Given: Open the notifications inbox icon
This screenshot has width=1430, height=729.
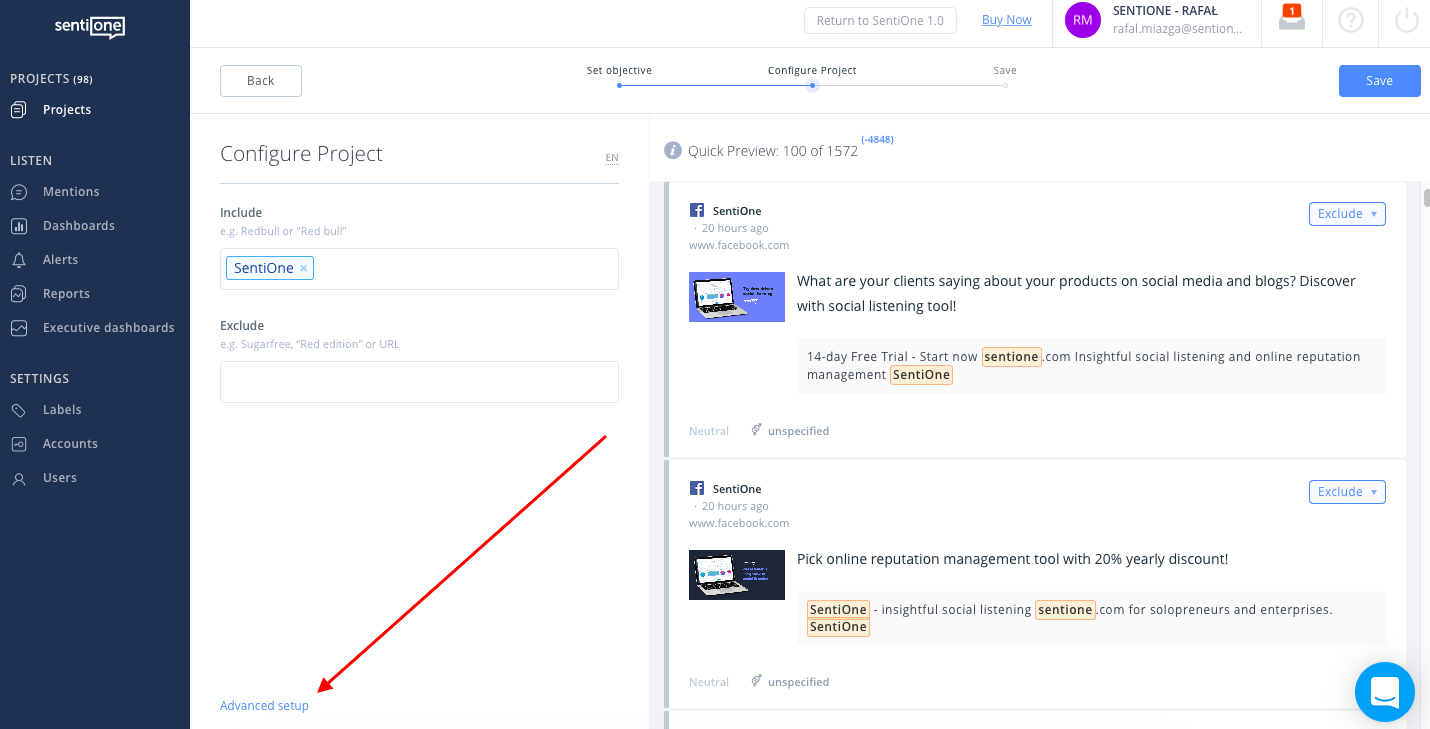Looking at the screenshot, I should click(1292, 19).
